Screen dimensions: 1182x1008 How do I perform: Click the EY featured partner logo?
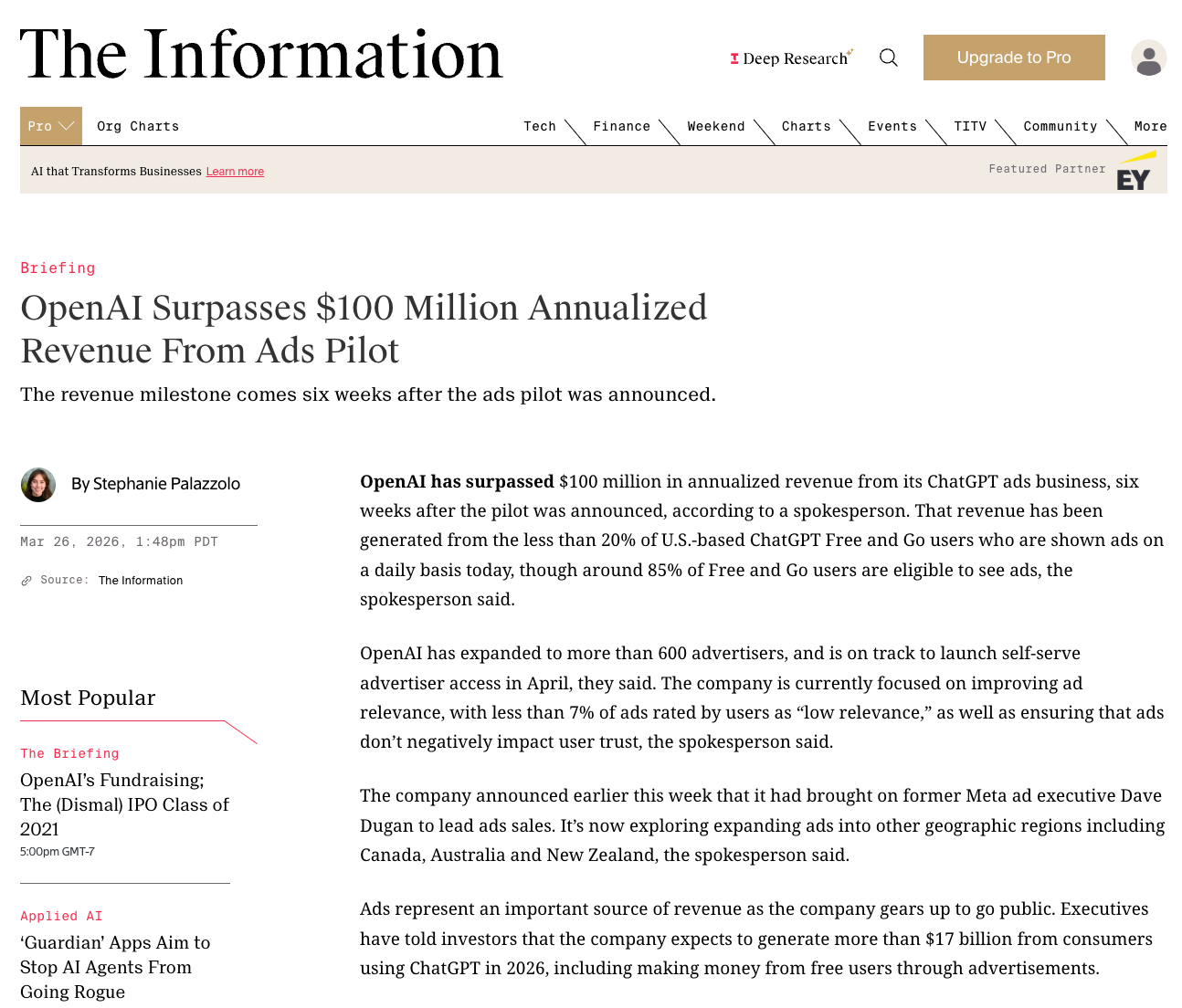pos(1134,173)
